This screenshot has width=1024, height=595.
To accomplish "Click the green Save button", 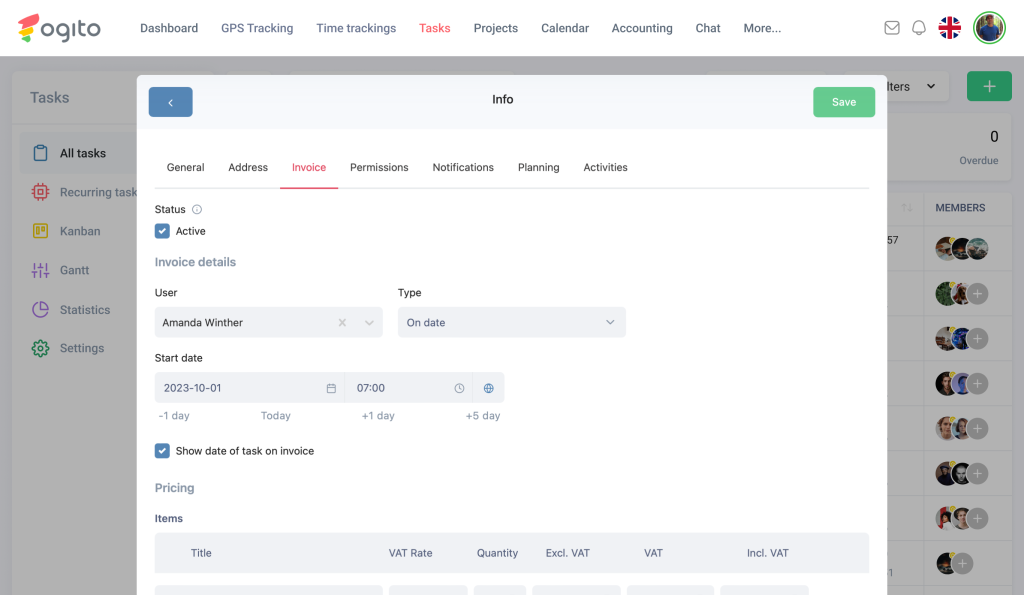I will point(844,102).
